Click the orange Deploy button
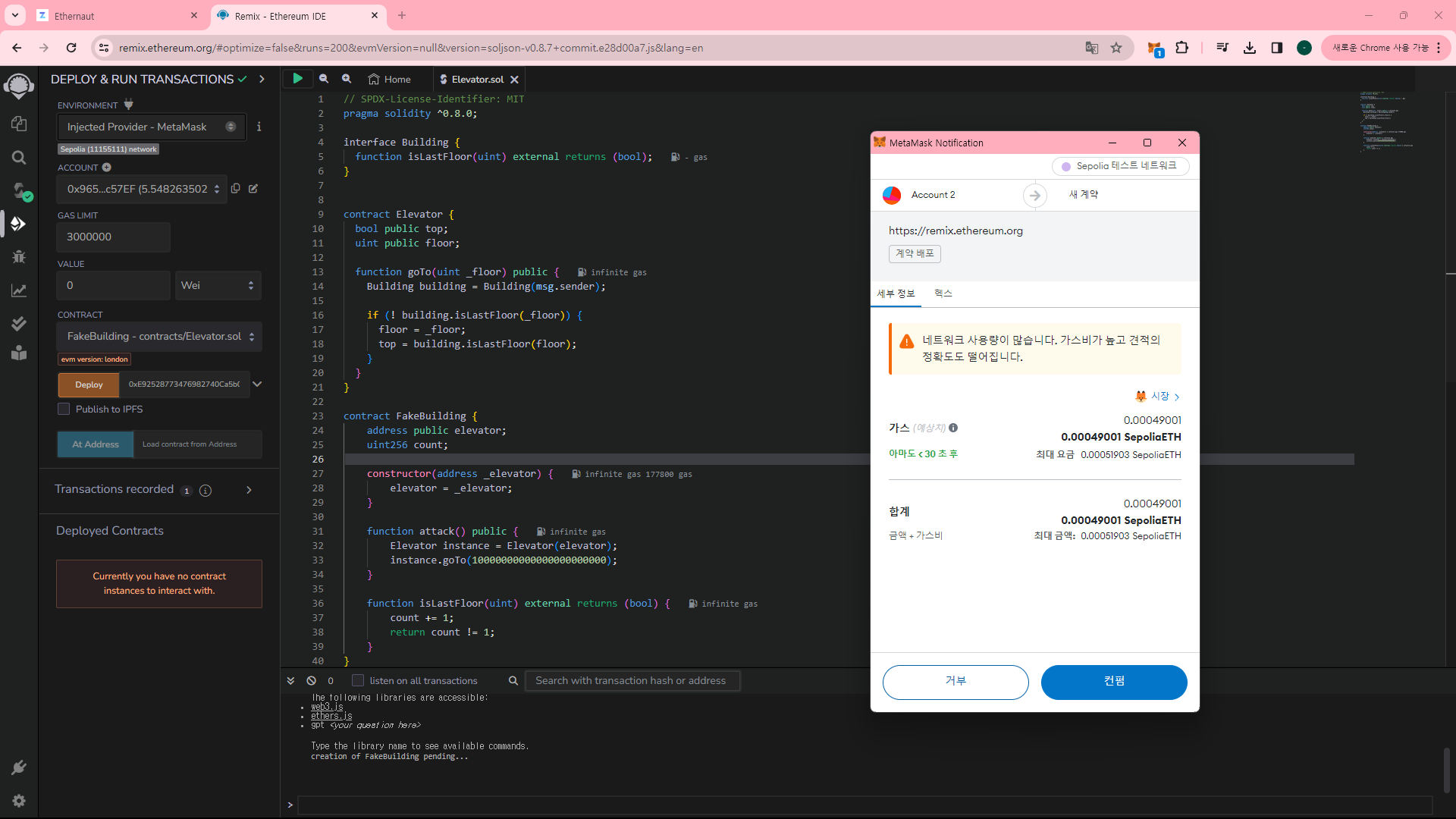This screenshot has width=1456, height=819. 89,384
